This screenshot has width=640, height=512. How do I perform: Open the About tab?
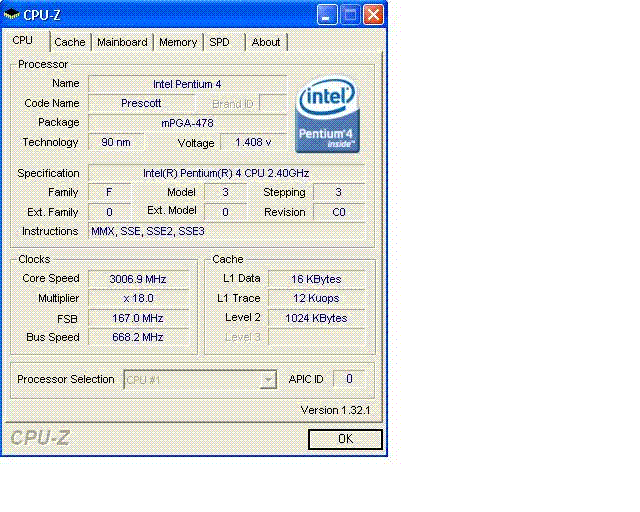pos(266,42)
